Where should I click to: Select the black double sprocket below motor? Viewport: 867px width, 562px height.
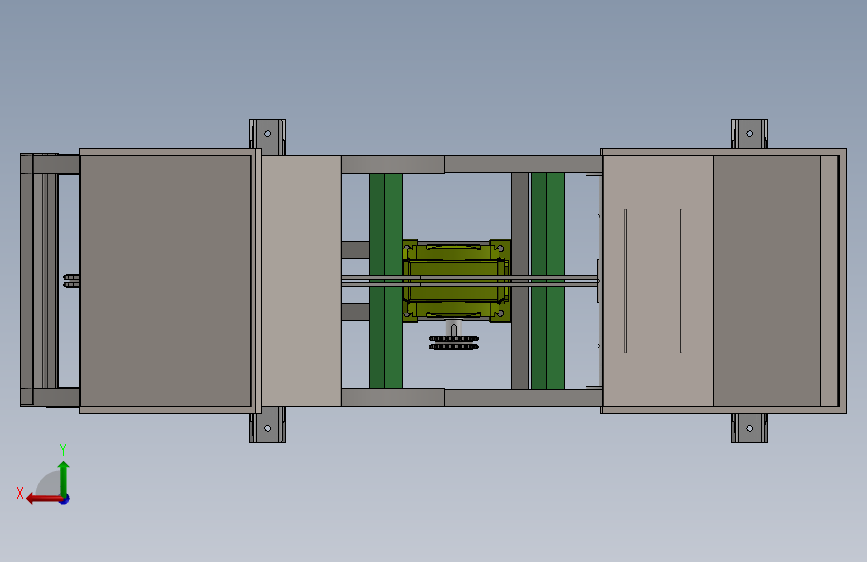[454, 343]
